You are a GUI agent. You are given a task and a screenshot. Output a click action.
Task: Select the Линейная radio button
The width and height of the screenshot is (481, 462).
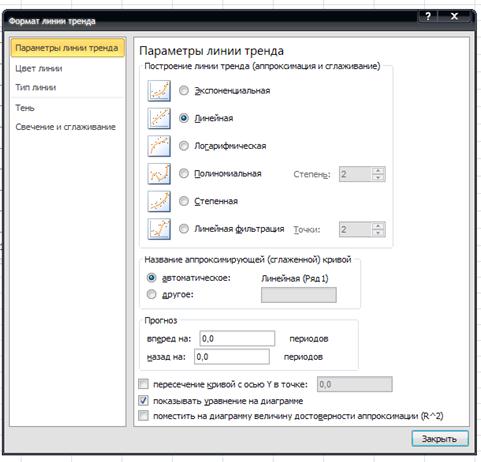coord(184,118)
